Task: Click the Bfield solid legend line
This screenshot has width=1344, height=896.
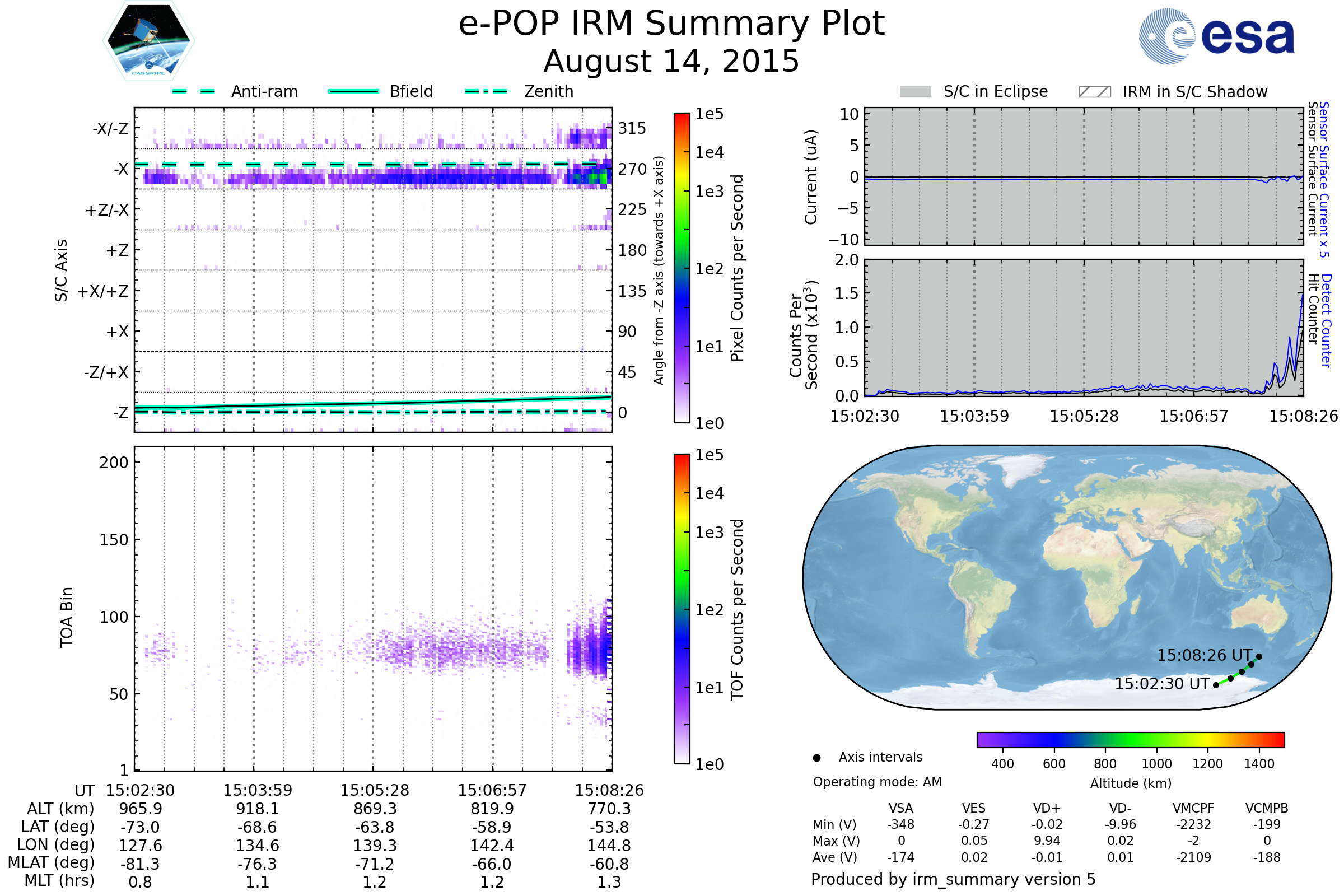Action: click(x=353, y=91)
